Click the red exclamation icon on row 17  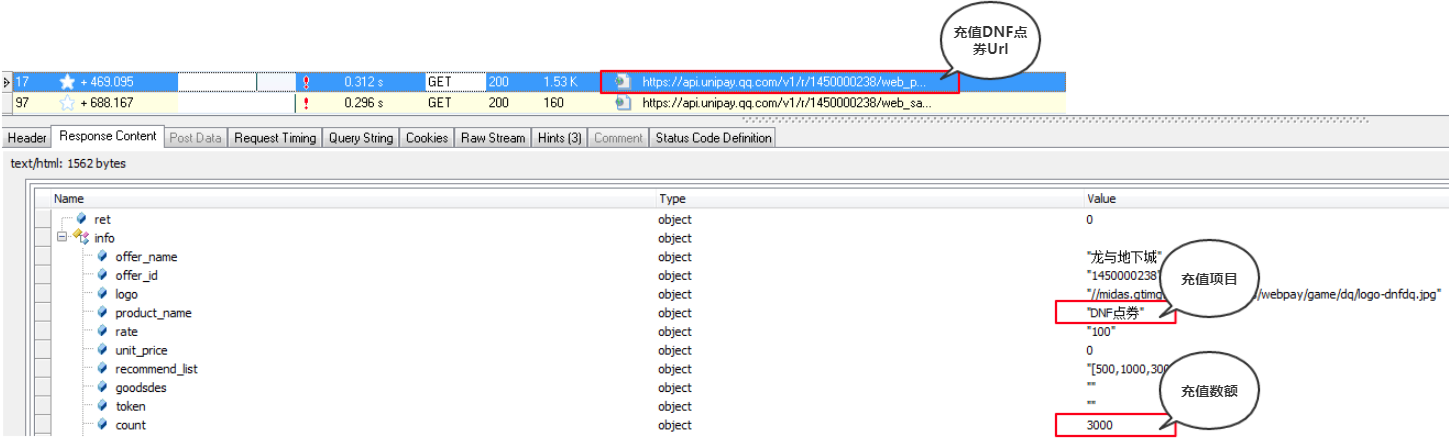click(x=305, y=82)
